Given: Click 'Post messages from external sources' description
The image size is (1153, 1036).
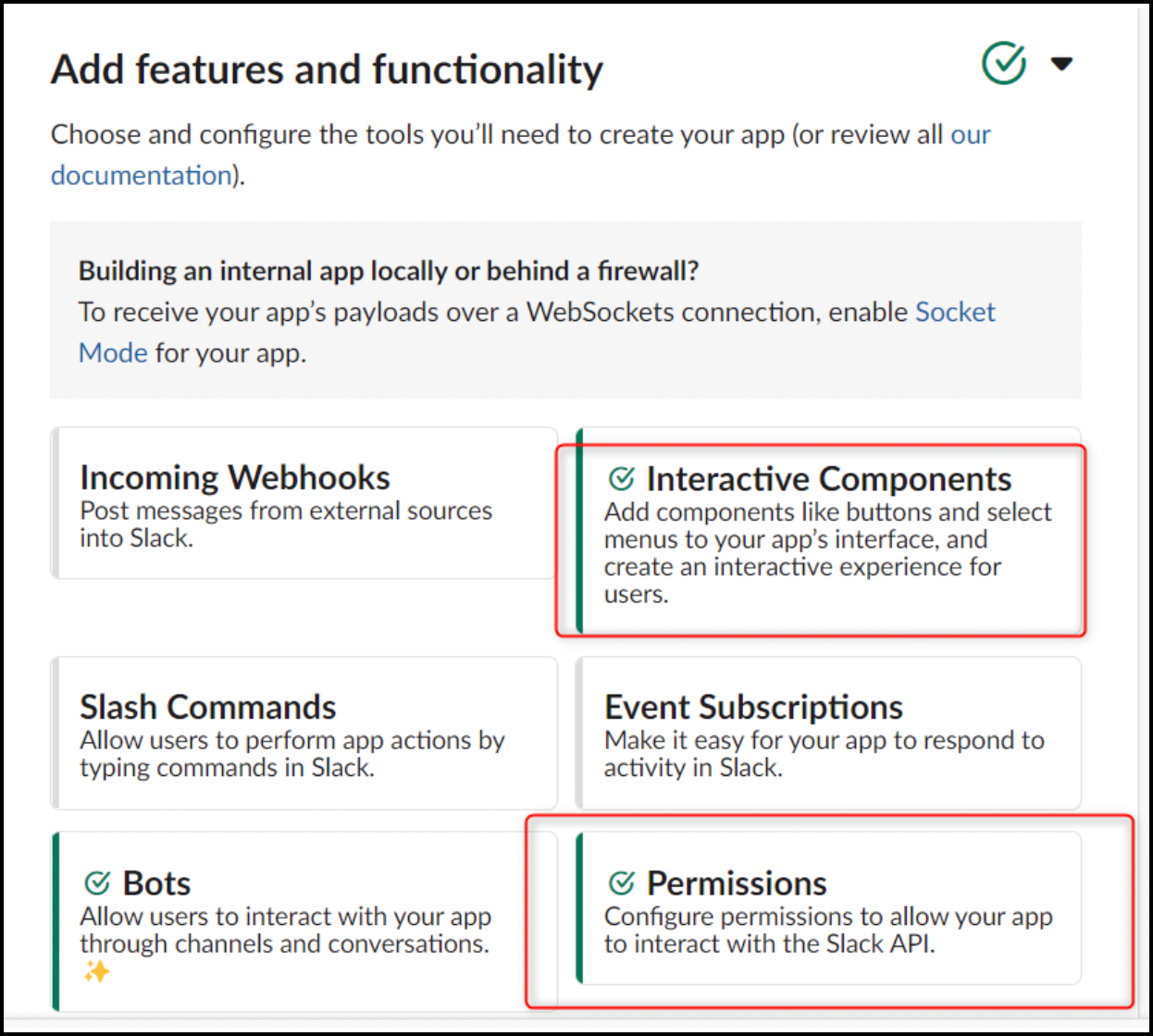Looking at the screenshot, I should pos(286,511).
